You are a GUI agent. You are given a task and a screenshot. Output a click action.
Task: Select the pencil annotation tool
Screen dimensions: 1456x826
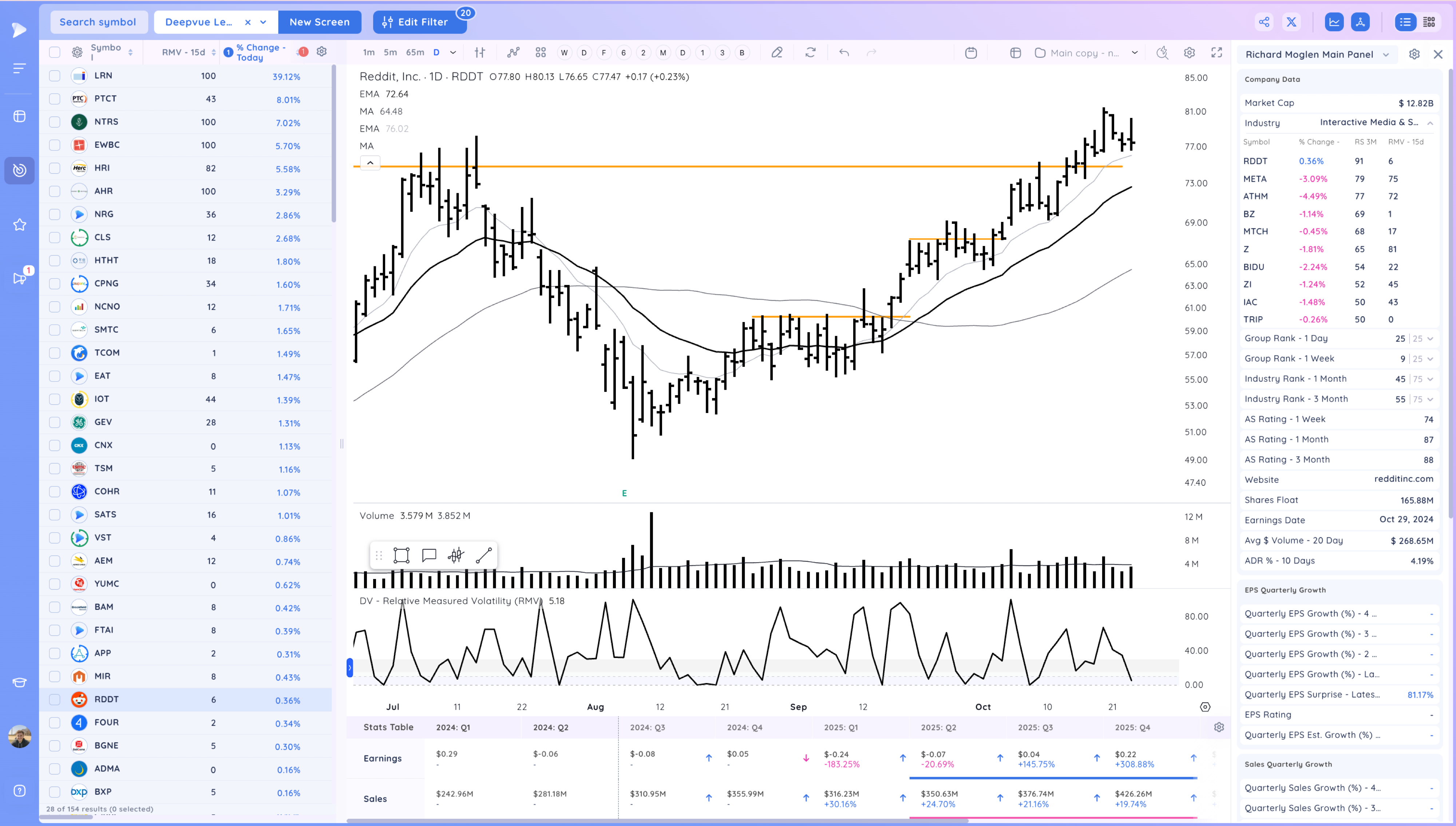(778, 52)
